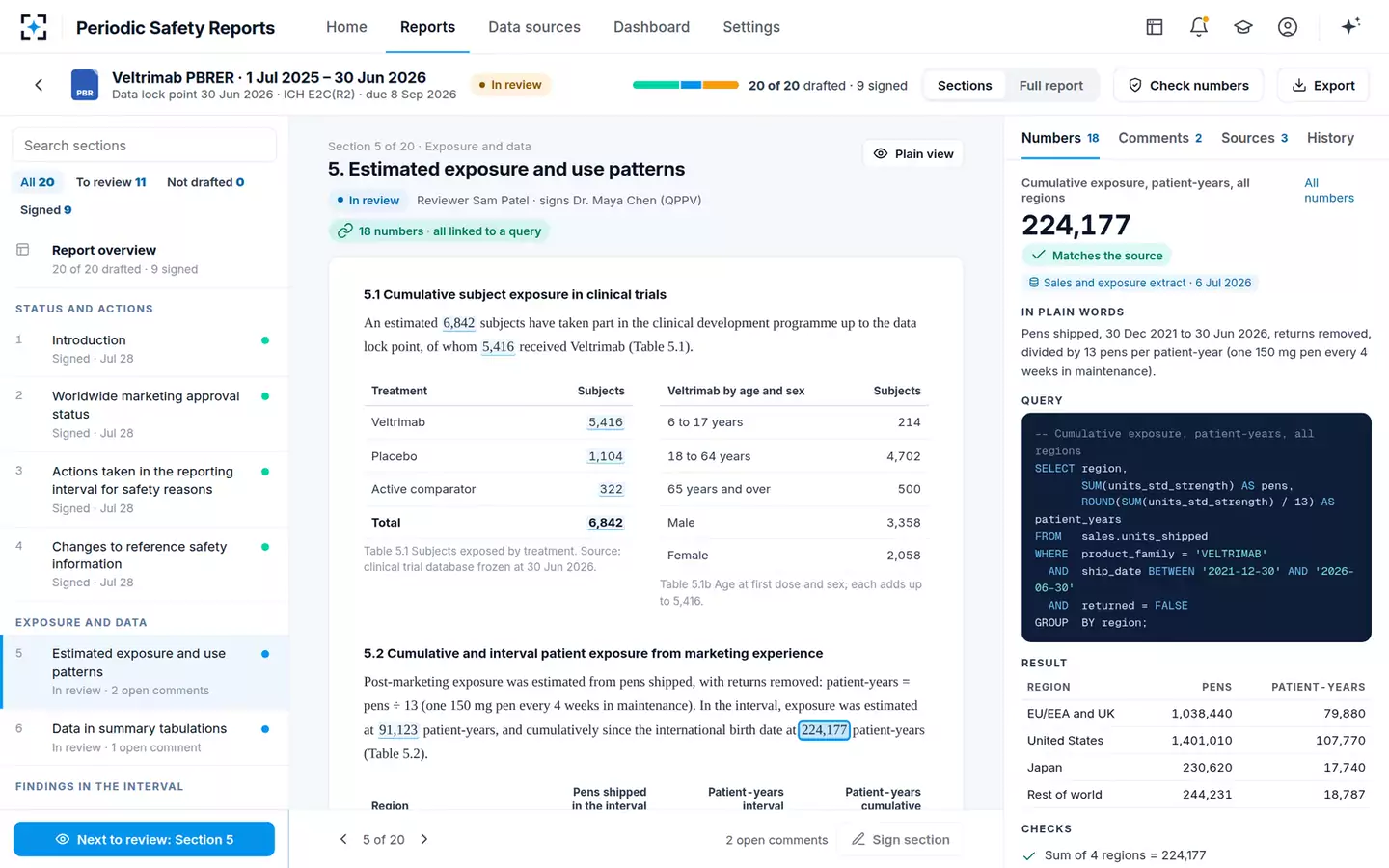Screen dimensions: 1389x868
Task: Click the Periodic Safety Reports logo icon
Action: coord(34,27)
